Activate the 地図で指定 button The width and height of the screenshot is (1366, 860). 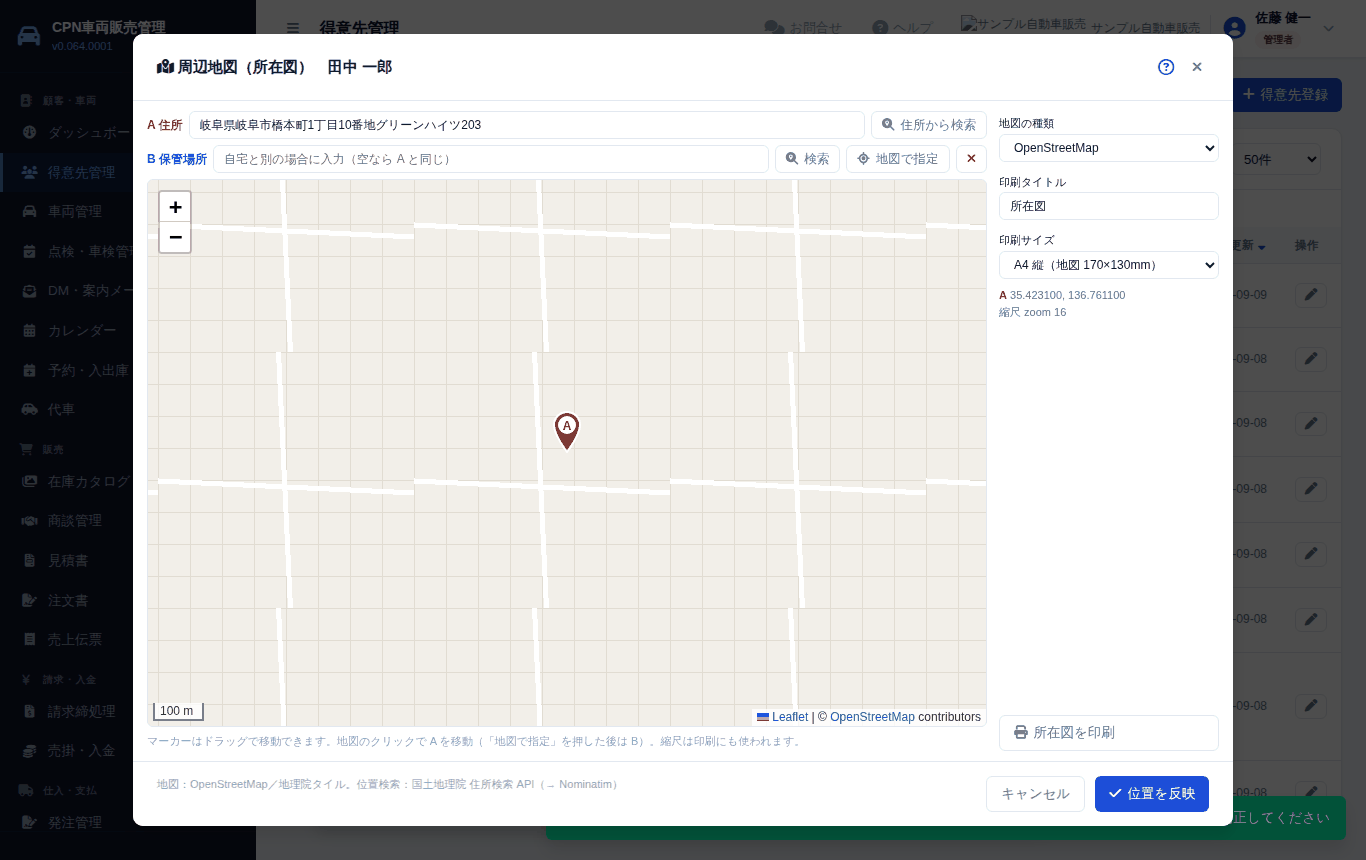(x=898, y=159)
